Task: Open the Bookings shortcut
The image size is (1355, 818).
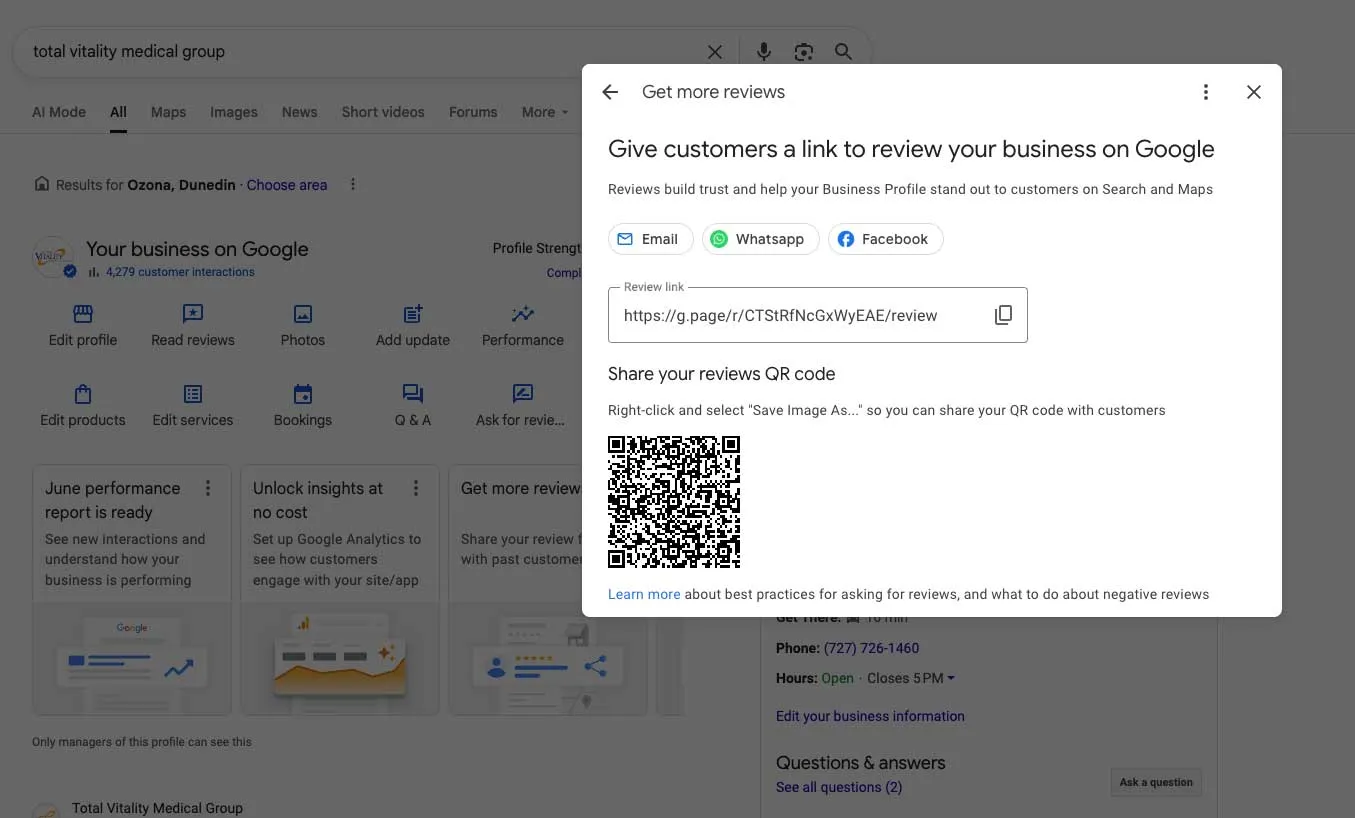Action: (303, 406)
